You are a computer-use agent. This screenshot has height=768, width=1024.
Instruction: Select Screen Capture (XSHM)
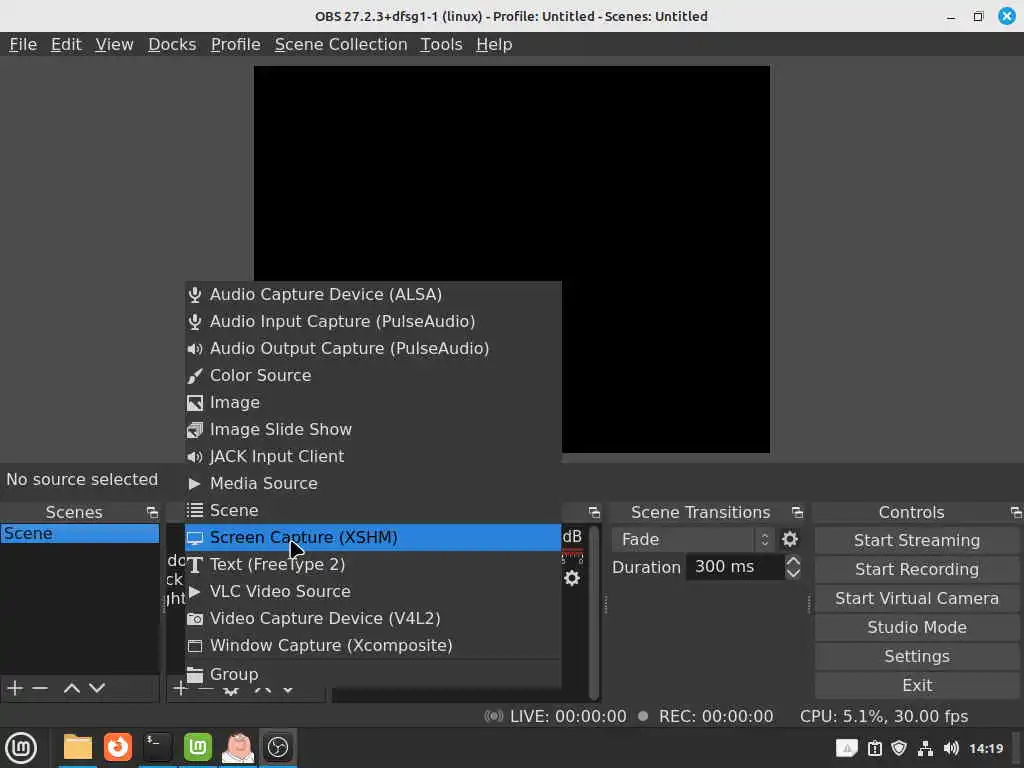[373, 537]
